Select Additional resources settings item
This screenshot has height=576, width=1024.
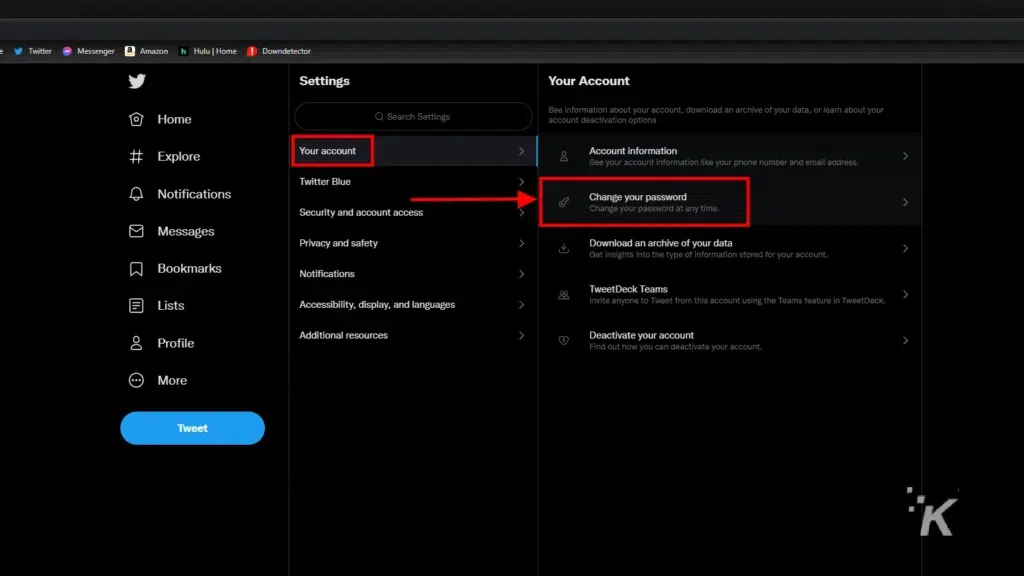[413, 335]
